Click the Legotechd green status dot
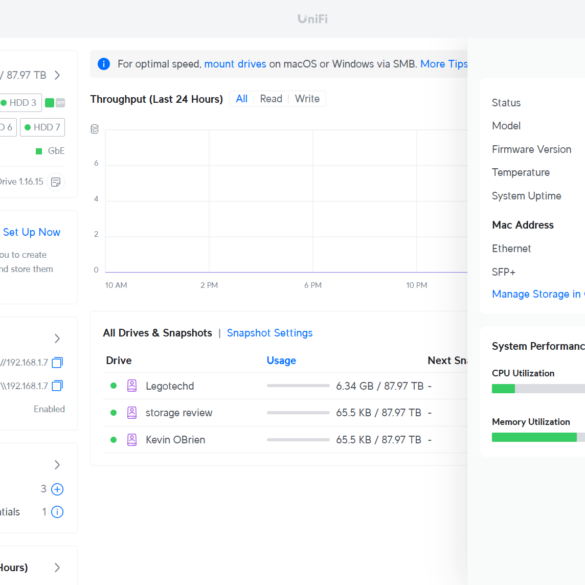585x585 pixels. [113, 386]
